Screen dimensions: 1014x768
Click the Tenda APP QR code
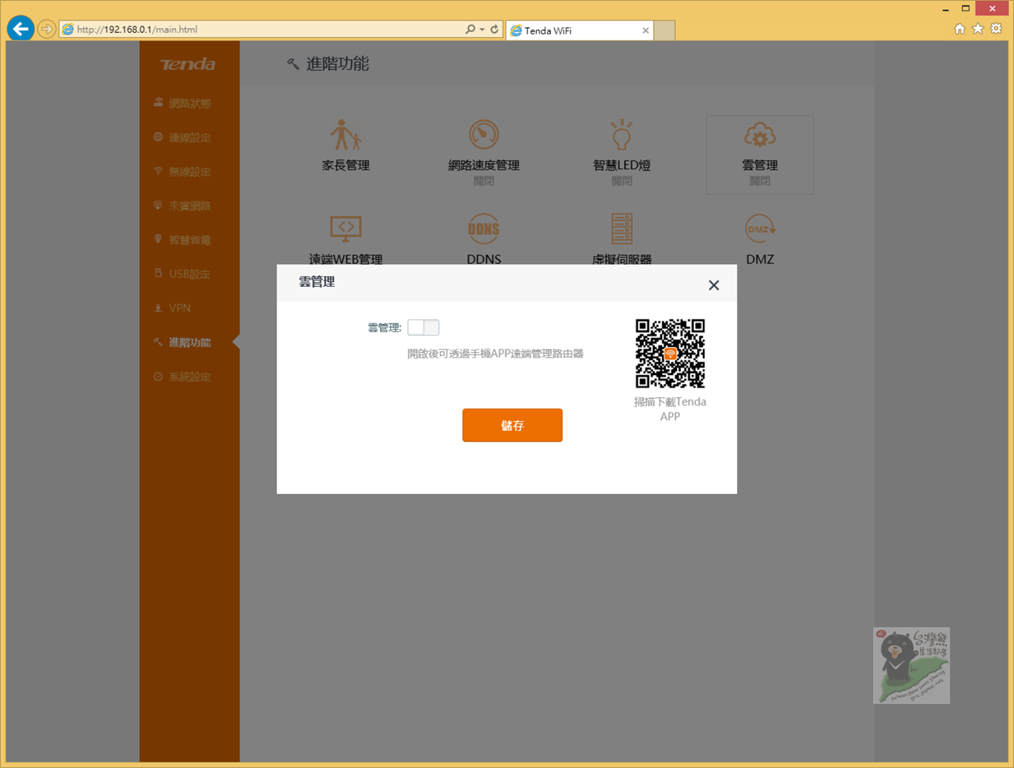pos(670,353)
